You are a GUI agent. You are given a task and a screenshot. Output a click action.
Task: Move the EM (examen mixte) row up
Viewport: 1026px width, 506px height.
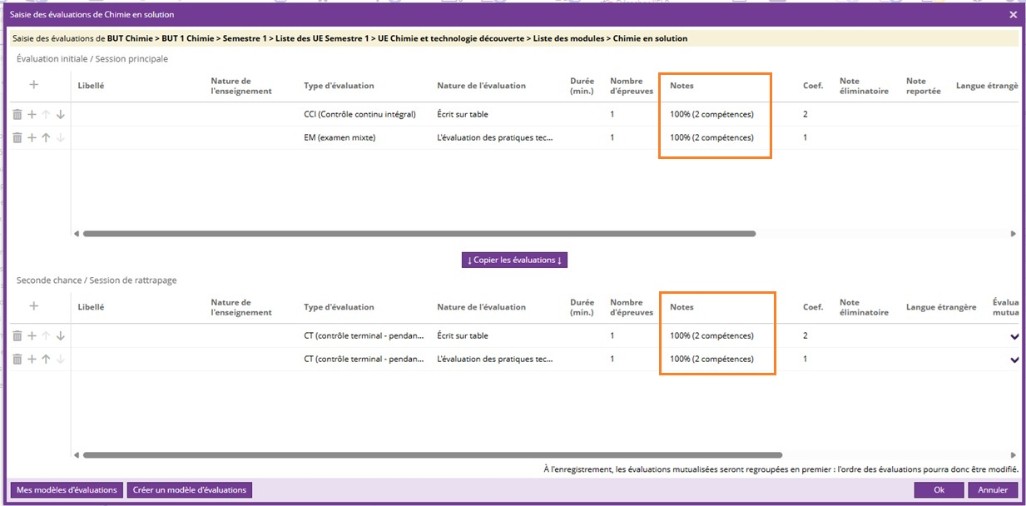(46, 138)
